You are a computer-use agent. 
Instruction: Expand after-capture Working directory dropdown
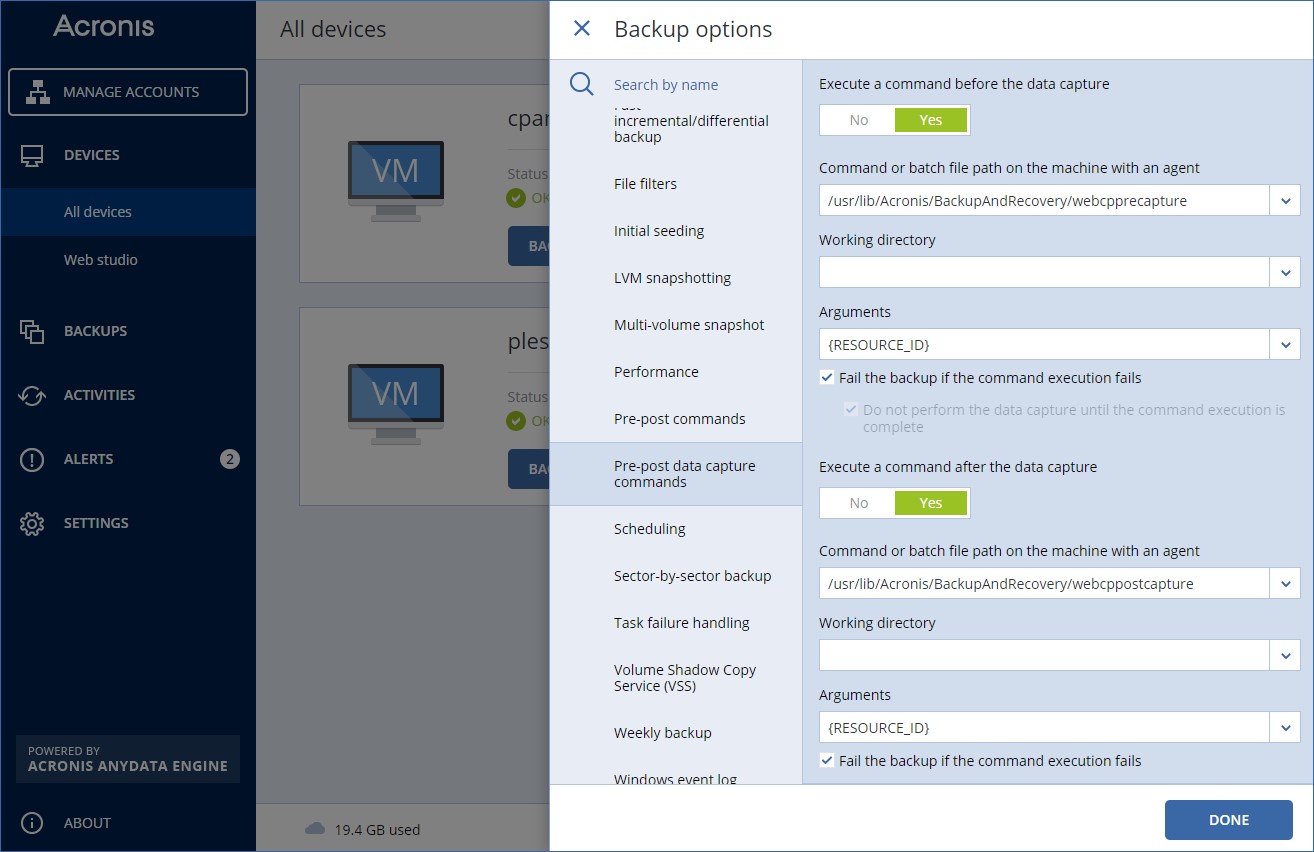[1285, 656]
